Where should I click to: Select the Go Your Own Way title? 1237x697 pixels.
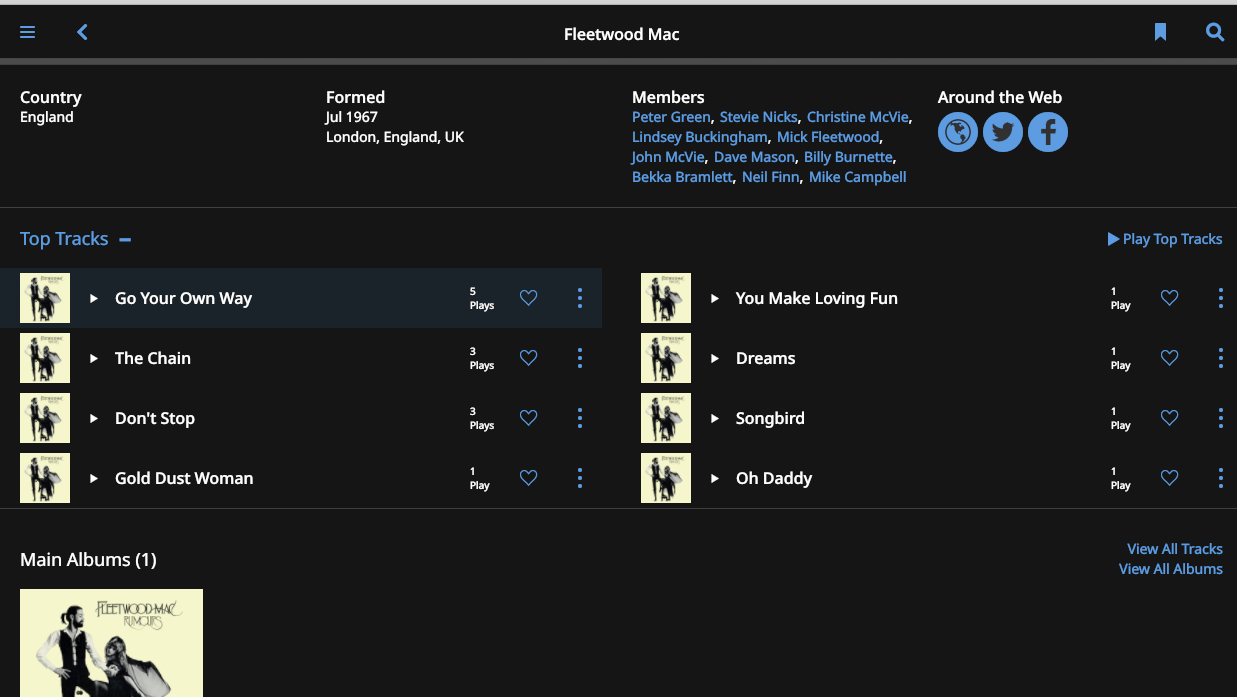(183, 298)
